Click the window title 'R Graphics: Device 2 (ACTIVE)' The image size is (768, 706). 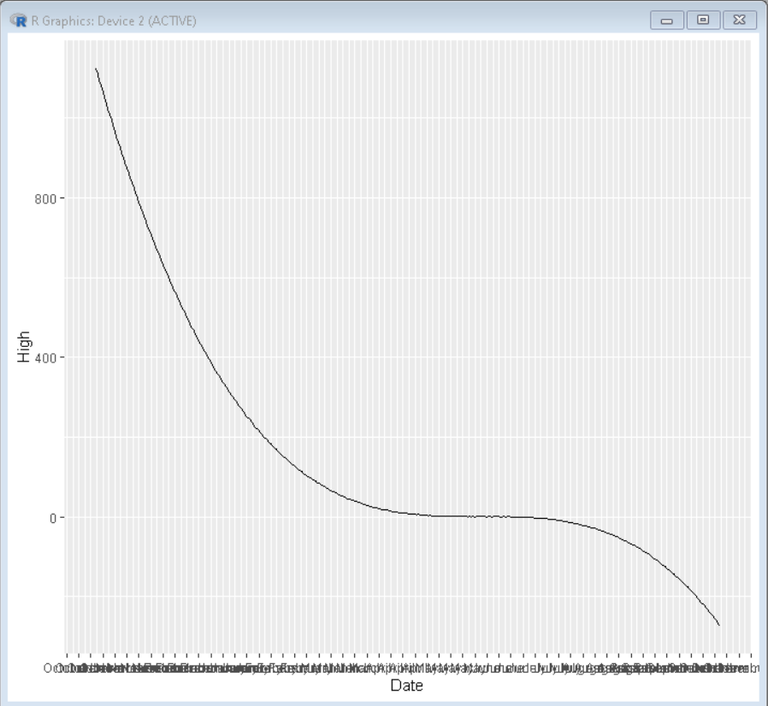(x=114, y=21)
